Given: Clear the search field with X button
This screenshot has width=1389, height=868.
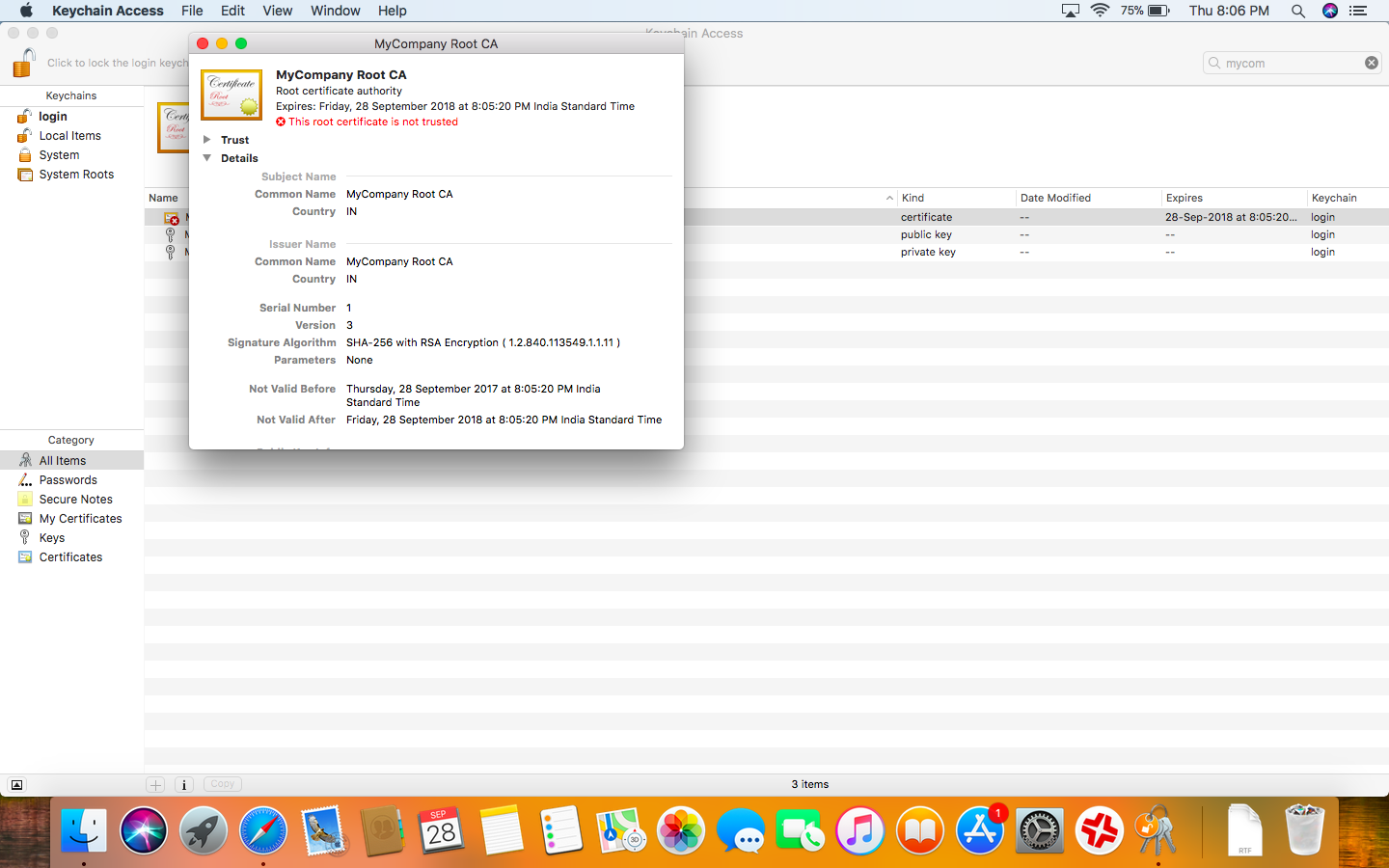Looking at the screenshot, I should (x=1372, y=63).
